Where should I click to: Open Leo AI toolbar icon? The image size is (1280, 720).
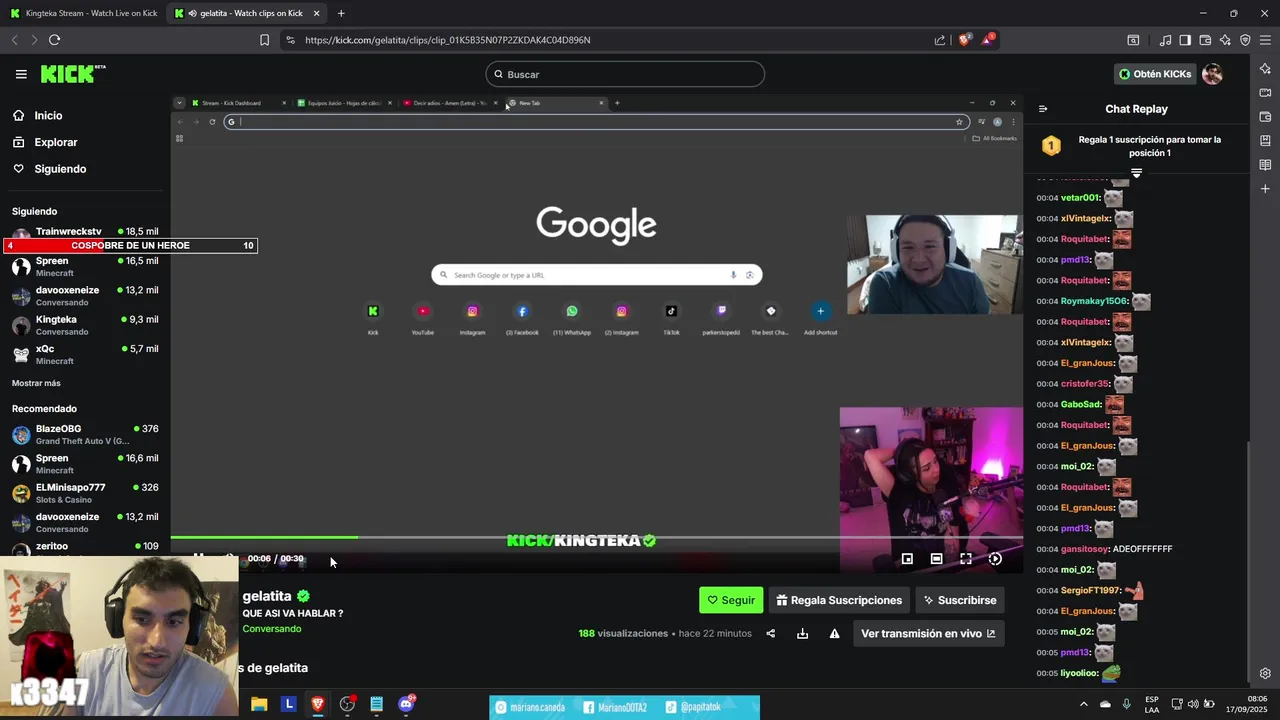tap(1225, 40)
